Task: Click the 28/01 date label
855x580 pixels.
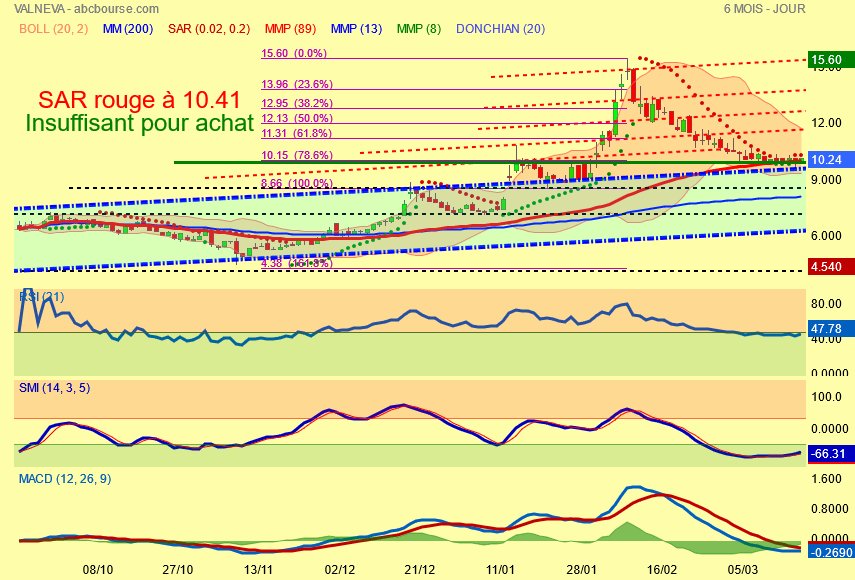Action: tap(581, 570)
